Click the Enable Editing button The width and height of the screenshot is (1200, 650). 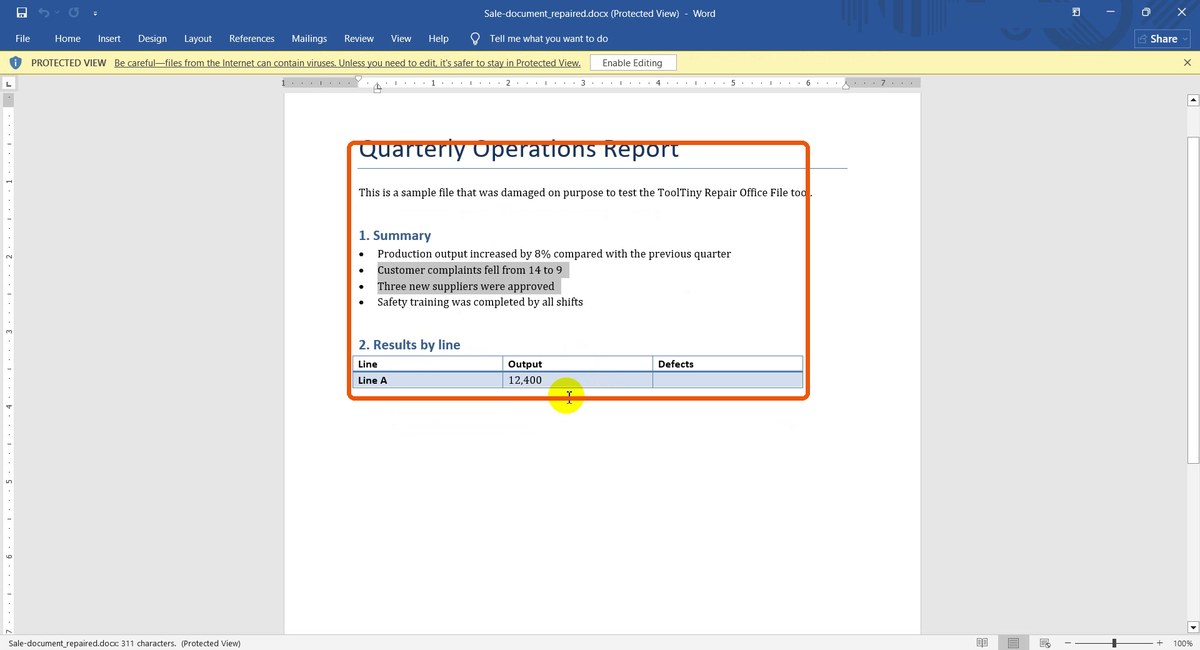tap(632, 63)
